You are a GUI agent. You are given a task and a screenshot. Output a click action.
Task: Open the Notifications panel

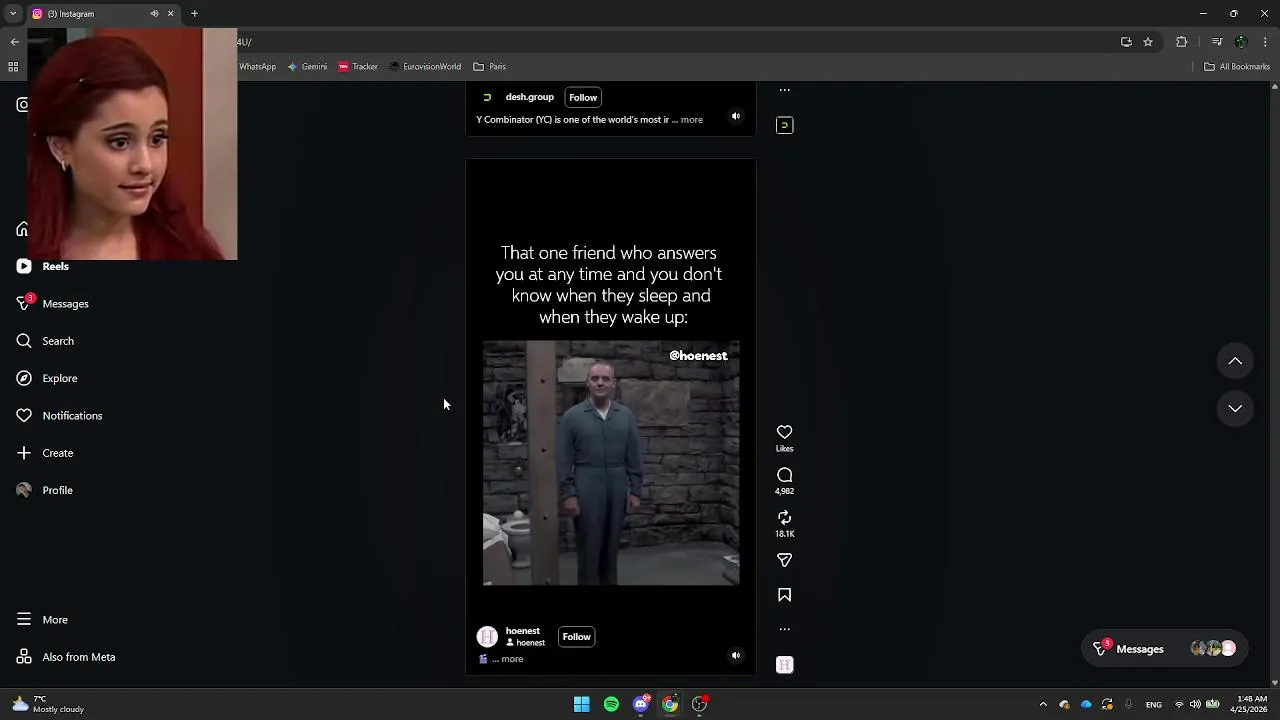pos(59,415)
